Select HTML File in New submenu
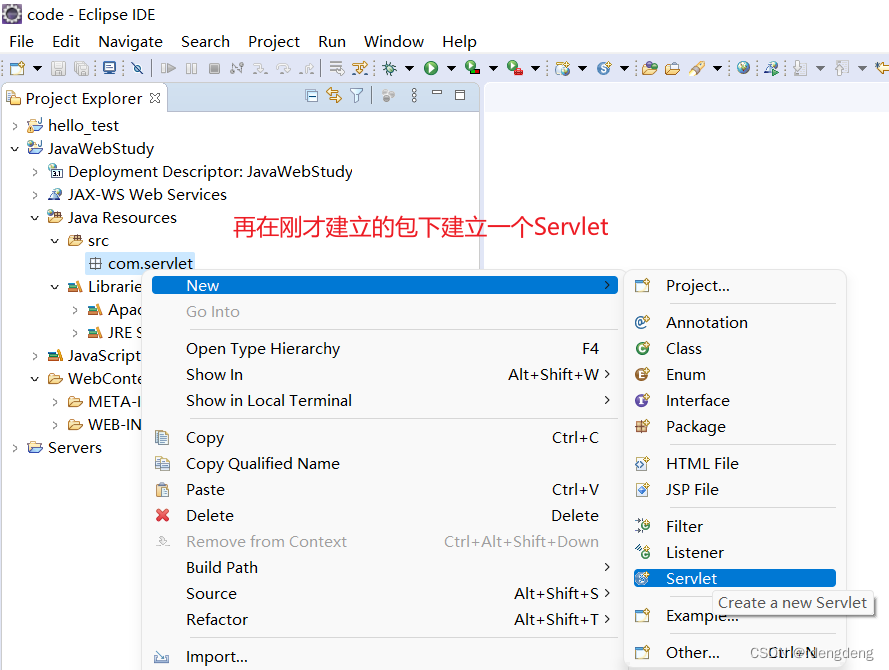This screenshot has width=889, height=670. [x=735, y=464]
